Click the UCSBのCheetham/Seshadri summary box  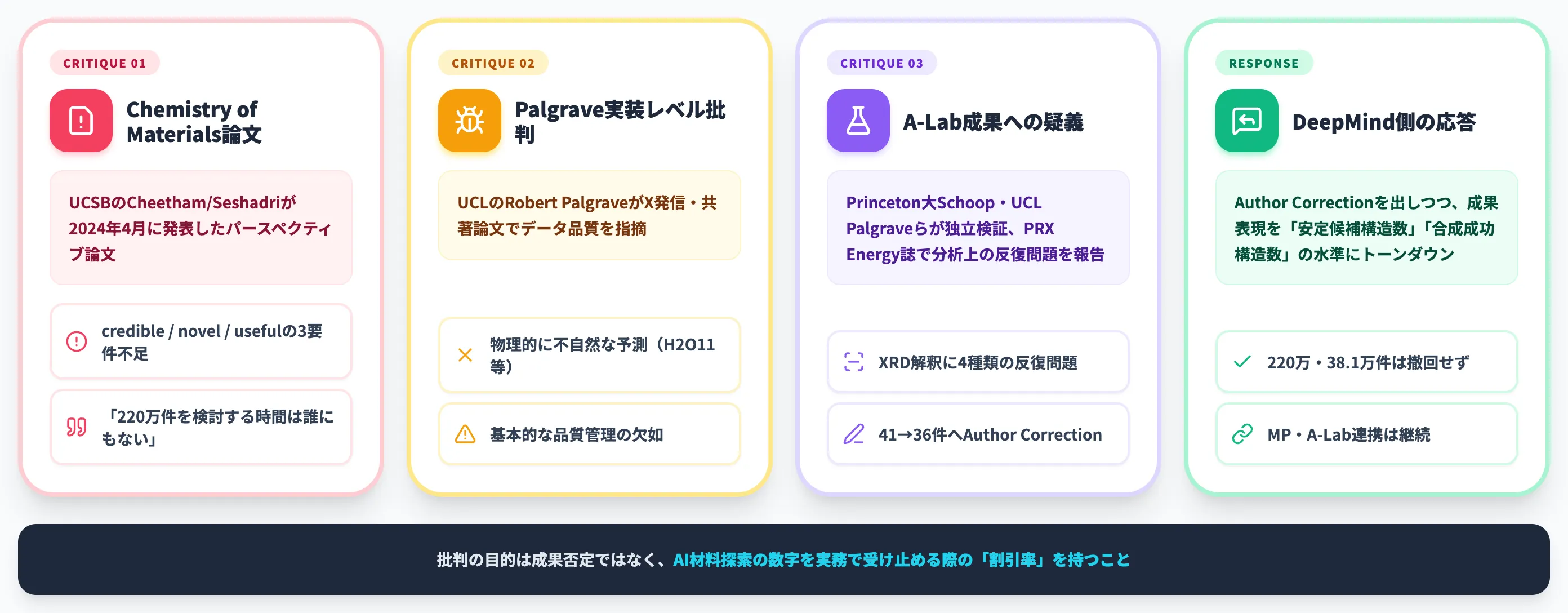click(x=201, y=228)
